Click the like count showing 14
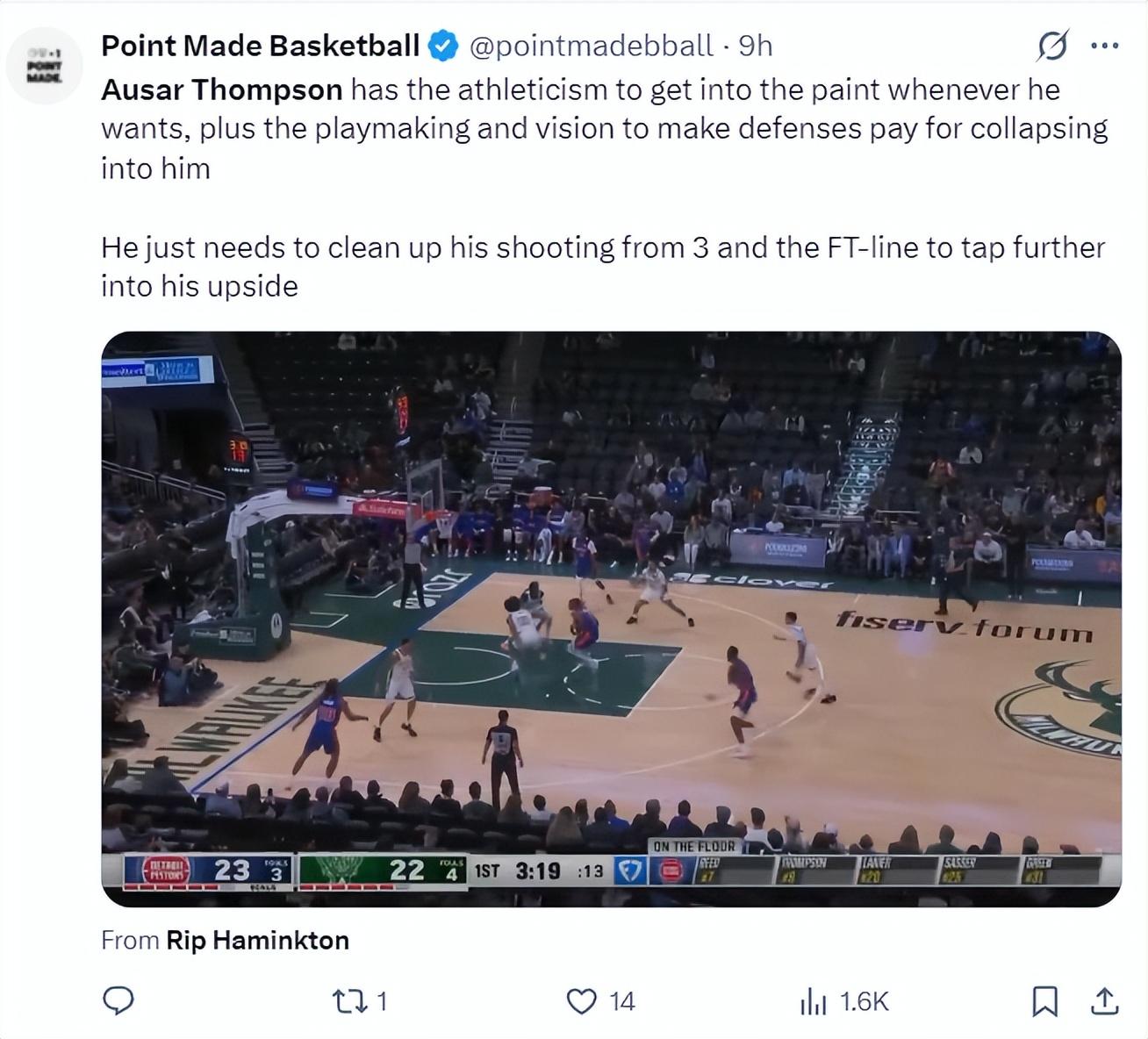Image resolution: width=1148 pixels, height=1039 pixels. click(622, 1001)
